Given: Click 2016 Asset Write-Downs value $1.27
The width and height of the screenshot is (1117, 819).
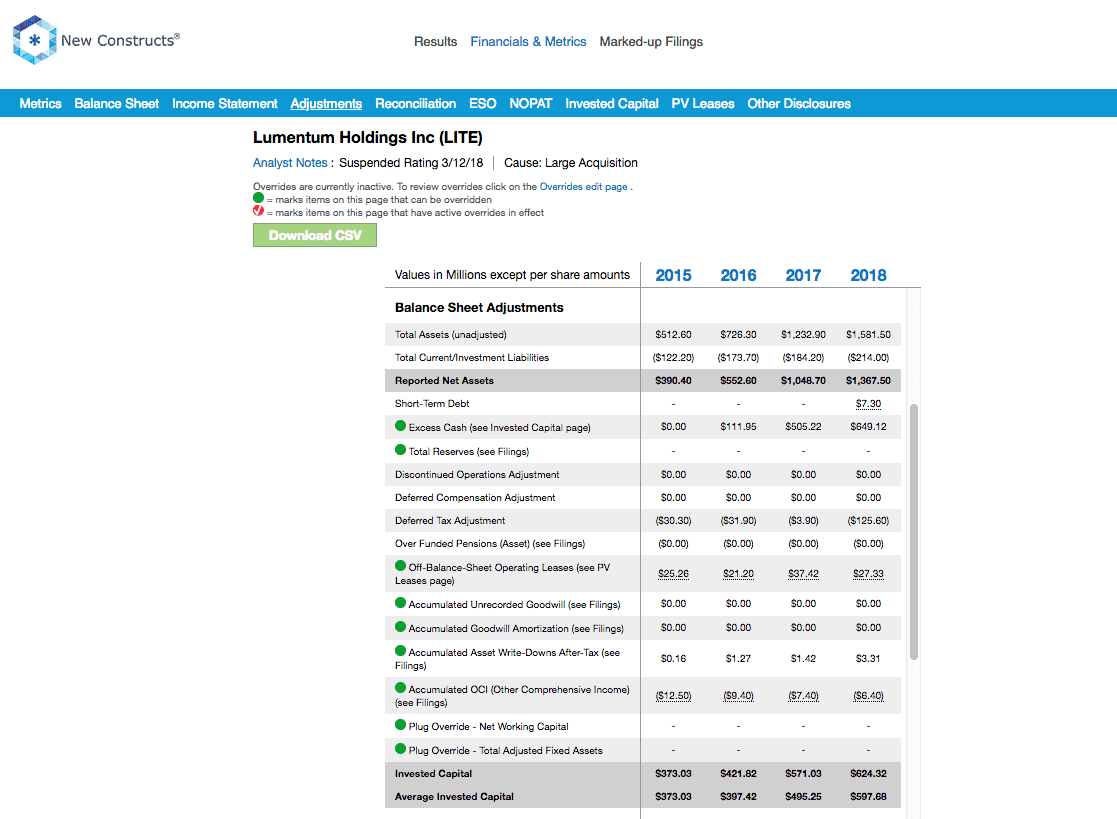Looking at the screenshot, I should [738, 659].
